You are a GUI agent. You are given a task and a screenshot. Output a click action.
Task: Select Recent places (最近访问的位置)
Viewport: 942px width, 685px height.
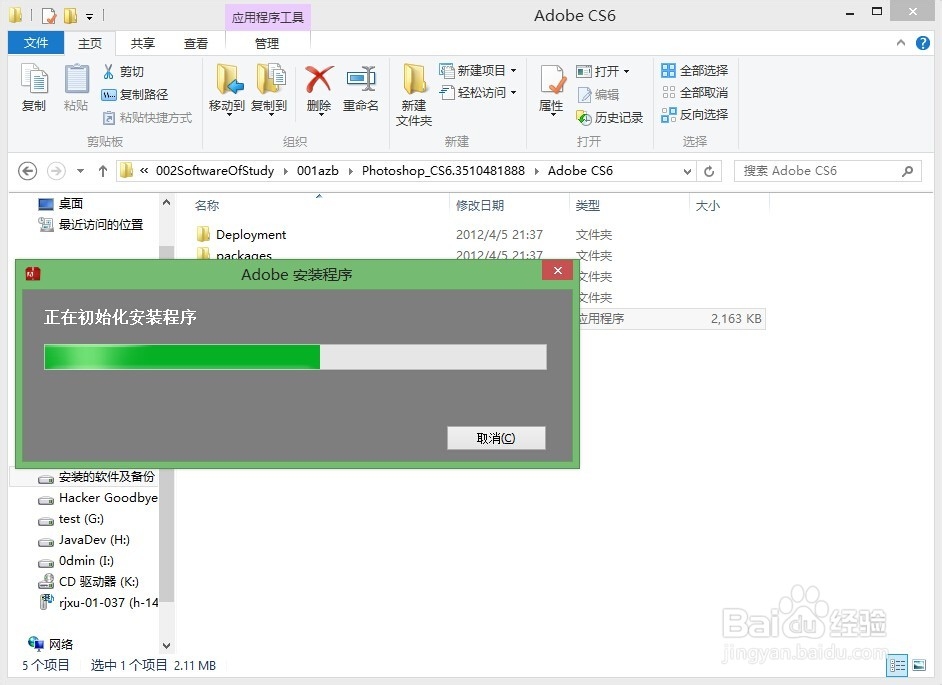[91, 225]
